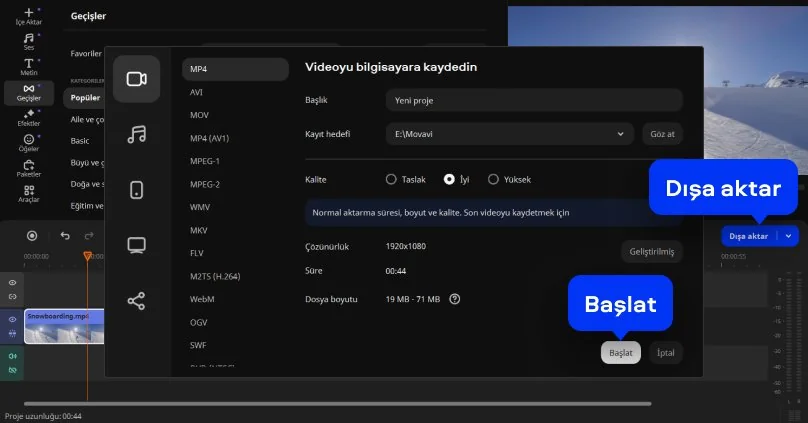This screenshot has height=423, width=808.
Task: Open the Geliştirilmiş advanced settings
Action: (651, 251)
